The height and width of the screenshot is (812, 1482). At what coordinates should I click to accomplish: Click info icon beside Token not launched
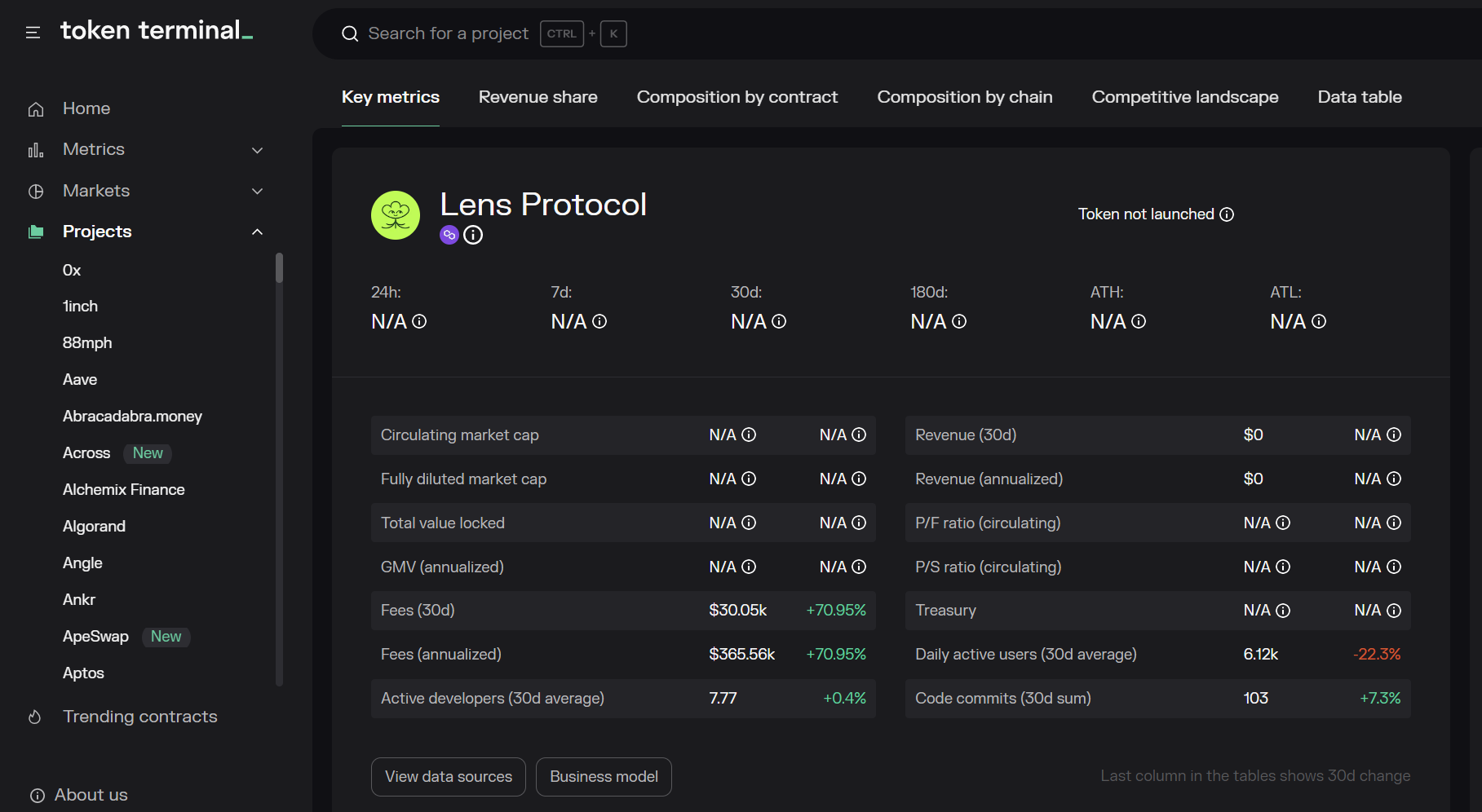tap(1227, 214)
